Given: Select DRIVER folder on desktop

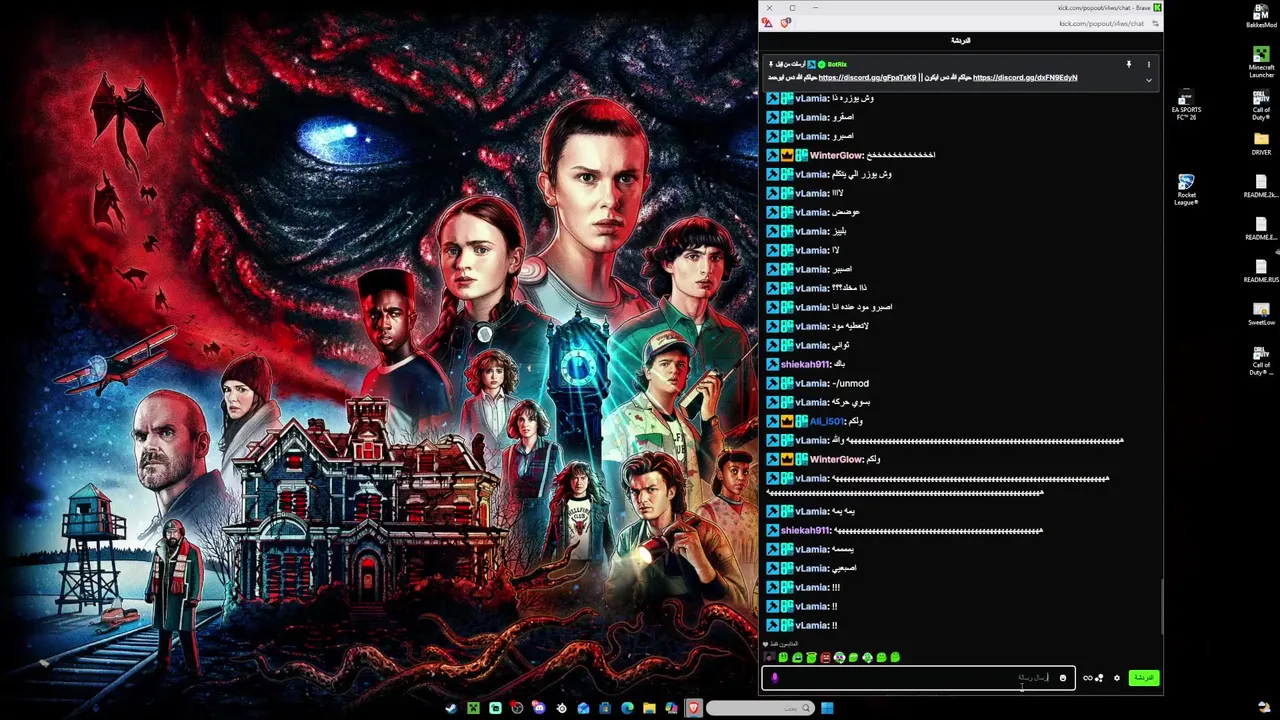Looking at the screenshot, I should click(x=1261, y=144).
